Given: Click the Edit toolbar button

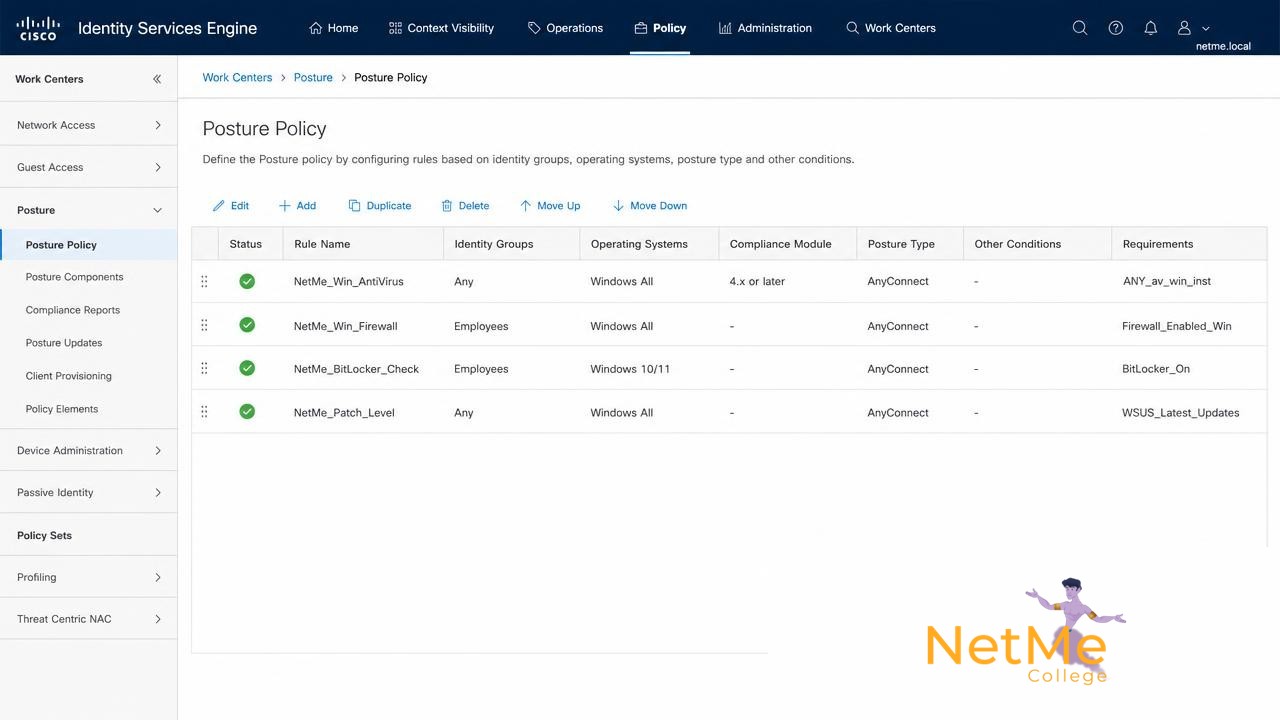Looking at the screenshot, I should [231, 206].
